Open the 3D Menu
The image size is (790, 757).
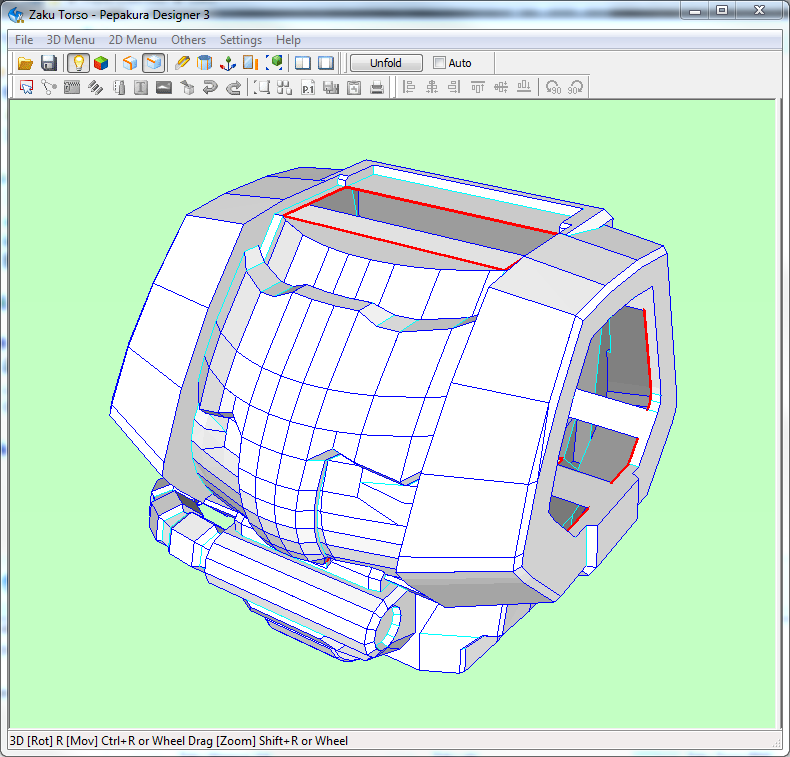tap(71, 40)
